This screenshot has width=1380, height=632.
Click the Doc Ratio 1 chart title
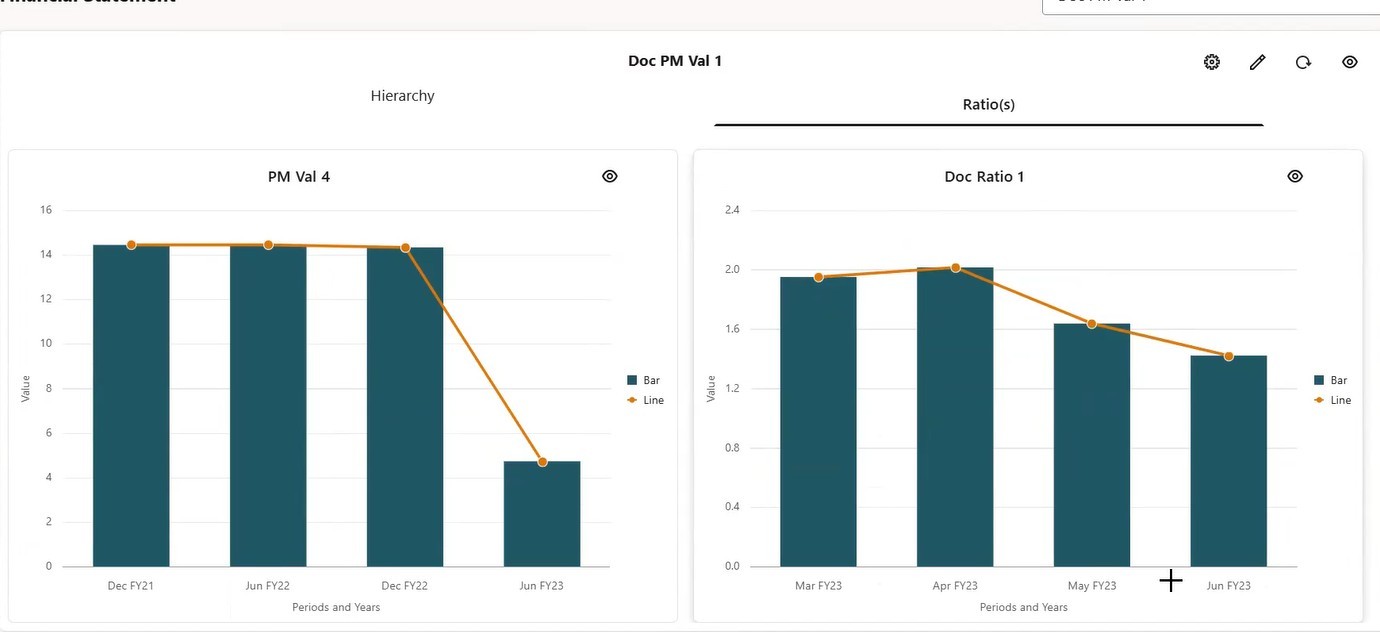pos(984,177)
